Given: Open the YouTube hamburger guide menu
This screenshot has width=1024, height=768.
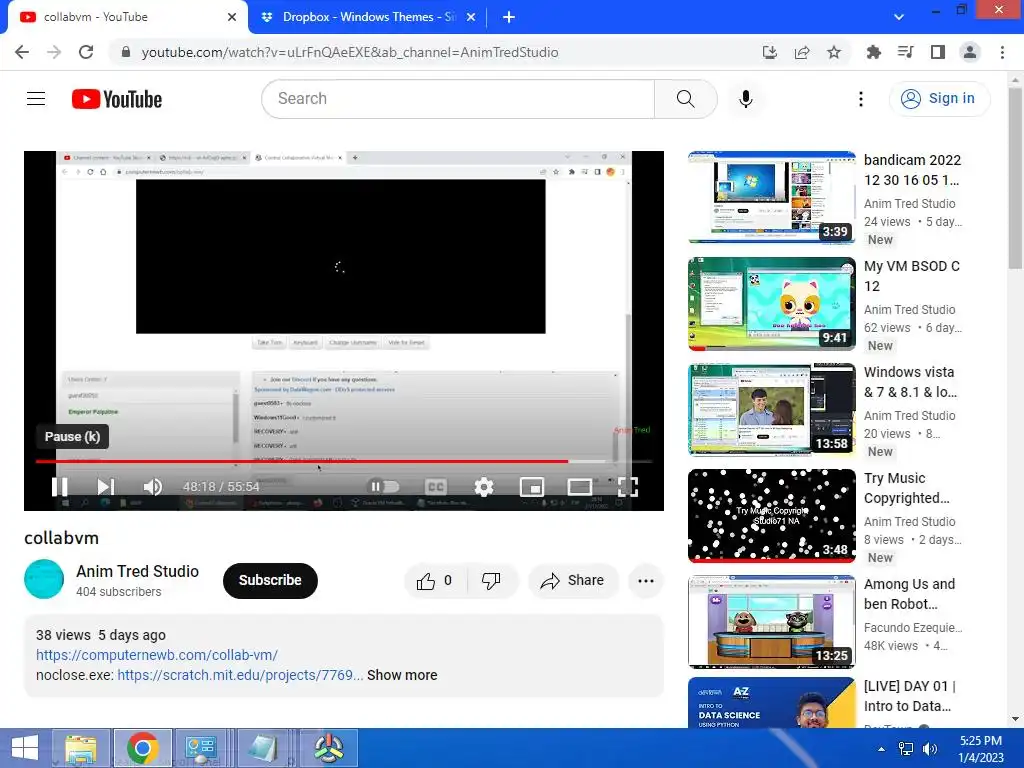Looking at the screenshot, I should tap(36, 99).
